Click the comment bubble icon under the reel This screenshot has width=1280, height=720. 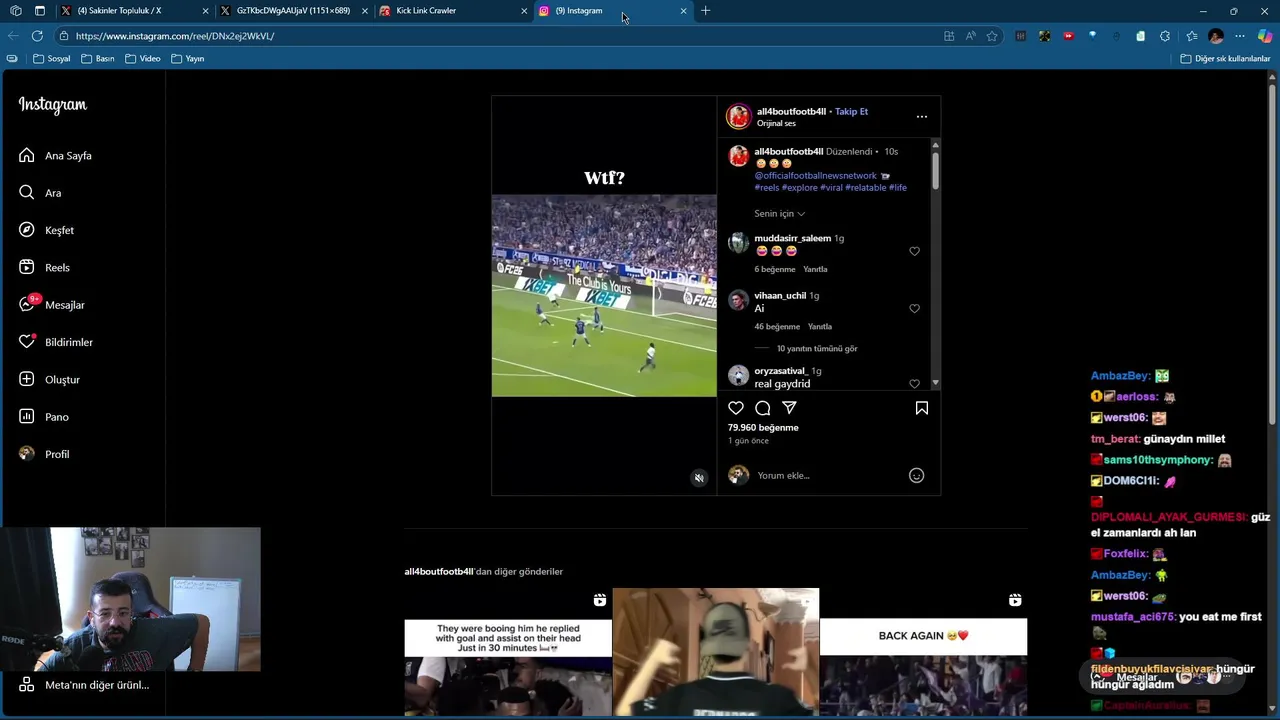(763, 408)
